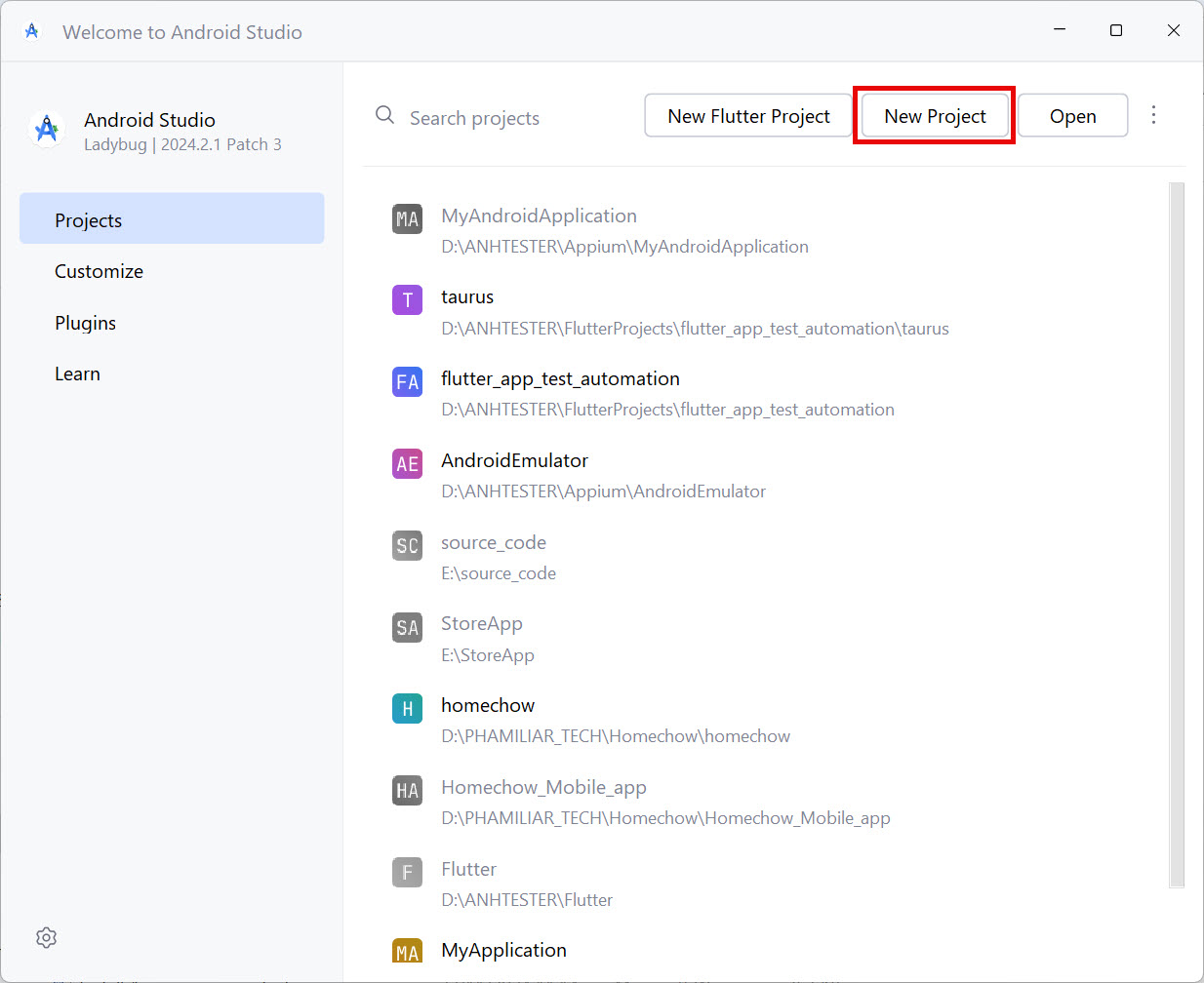Minimize the Welcome to Android Studio window
This screenshot has height=983, width=1204.
point(1060,30)
